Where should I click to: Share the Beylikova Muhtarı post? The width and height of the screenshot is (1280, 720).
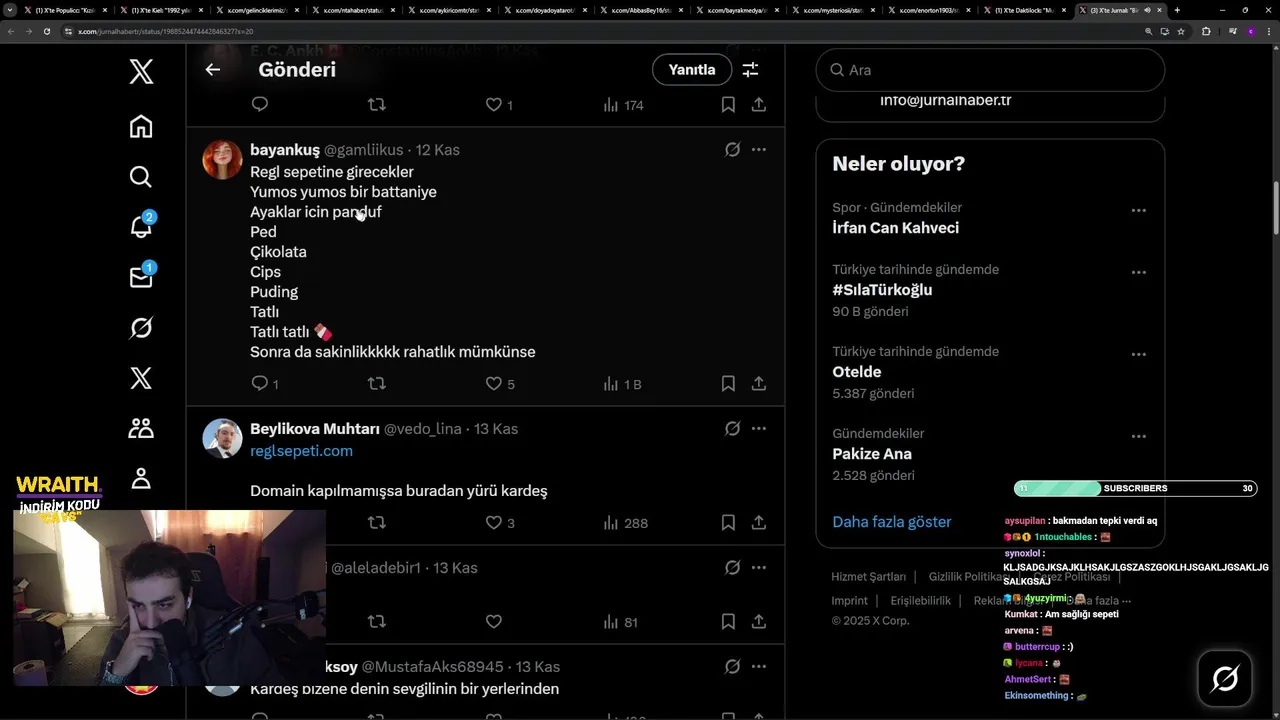[759, 522]
